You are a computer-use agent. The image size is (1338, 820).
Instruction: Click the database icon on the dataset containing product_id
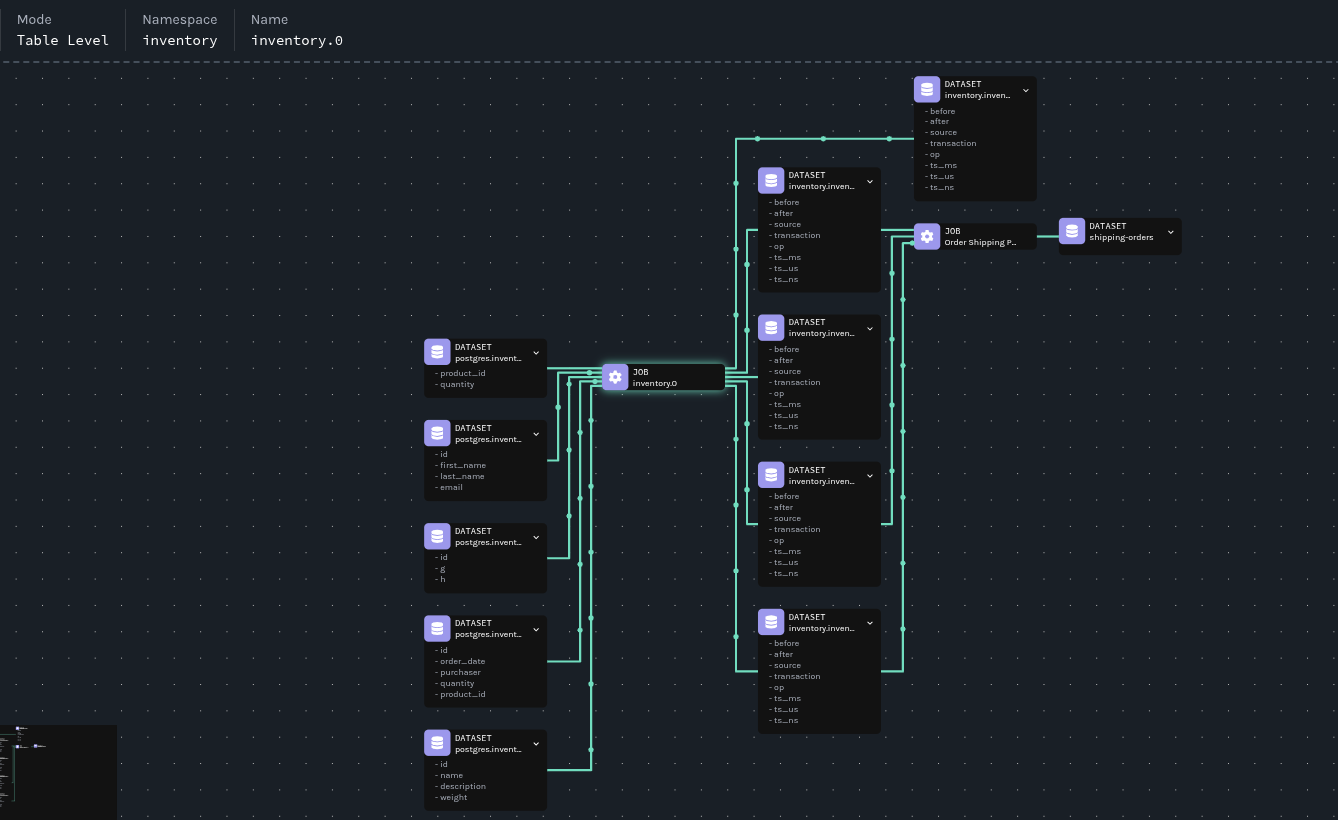[438, 351]
